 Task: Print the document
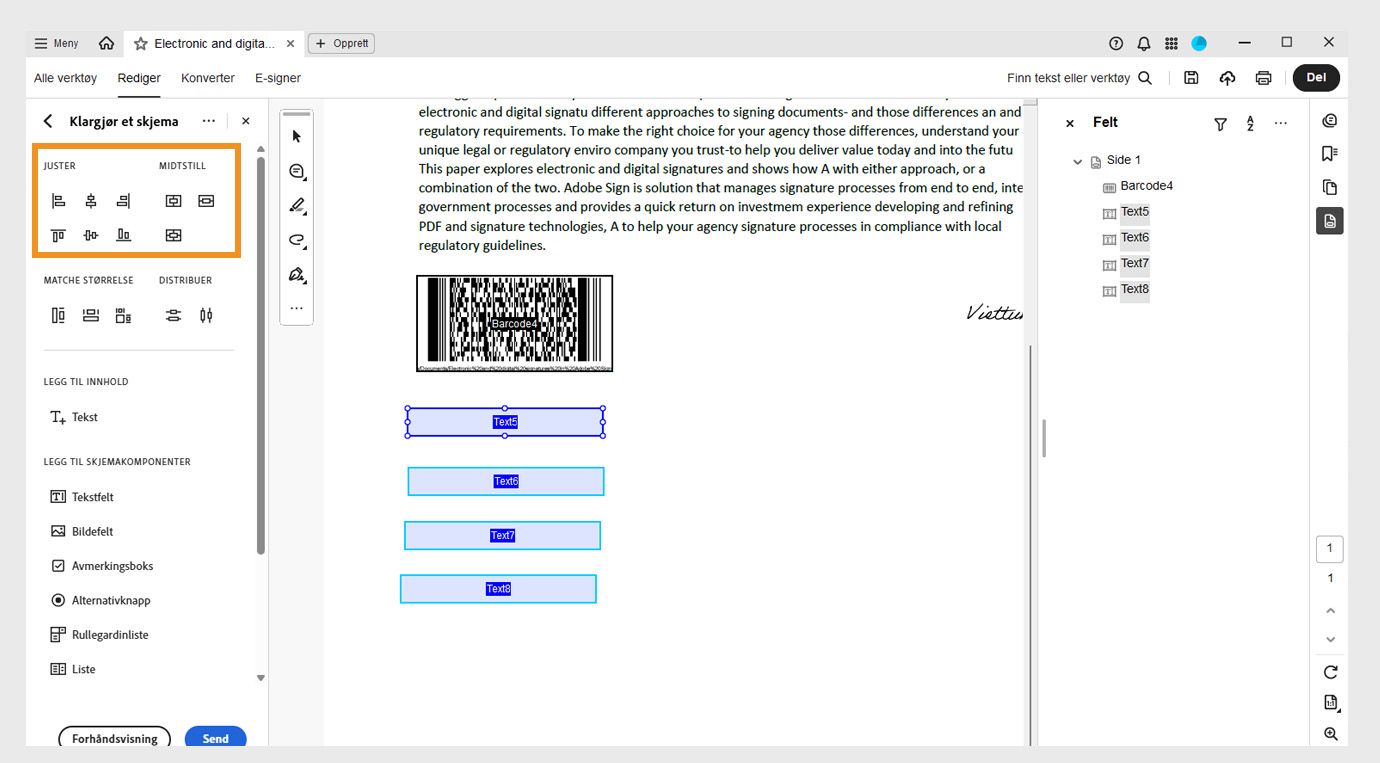pos(1263,78)
